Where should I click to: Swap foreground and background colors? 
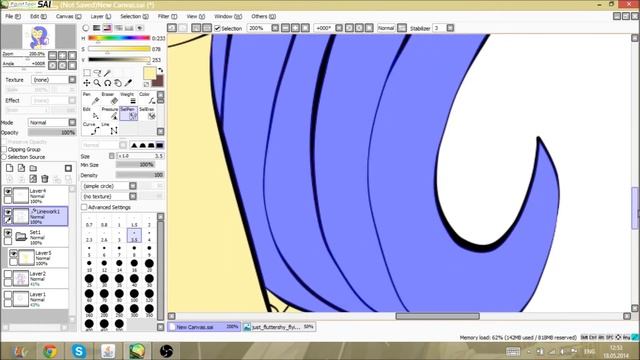click(x=160, y=70)
